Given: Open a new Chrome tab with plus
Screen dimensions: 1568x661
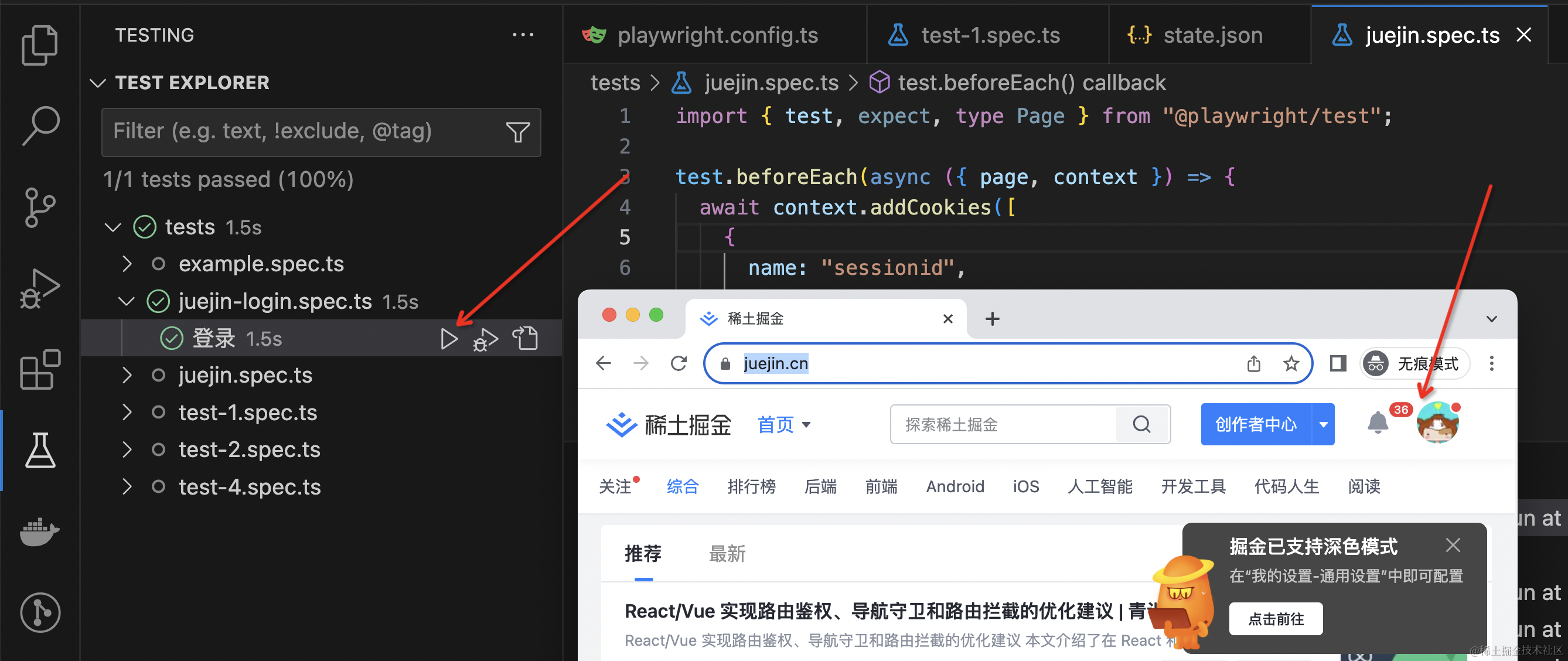Looking at the screenshot, I should [992, 318].
